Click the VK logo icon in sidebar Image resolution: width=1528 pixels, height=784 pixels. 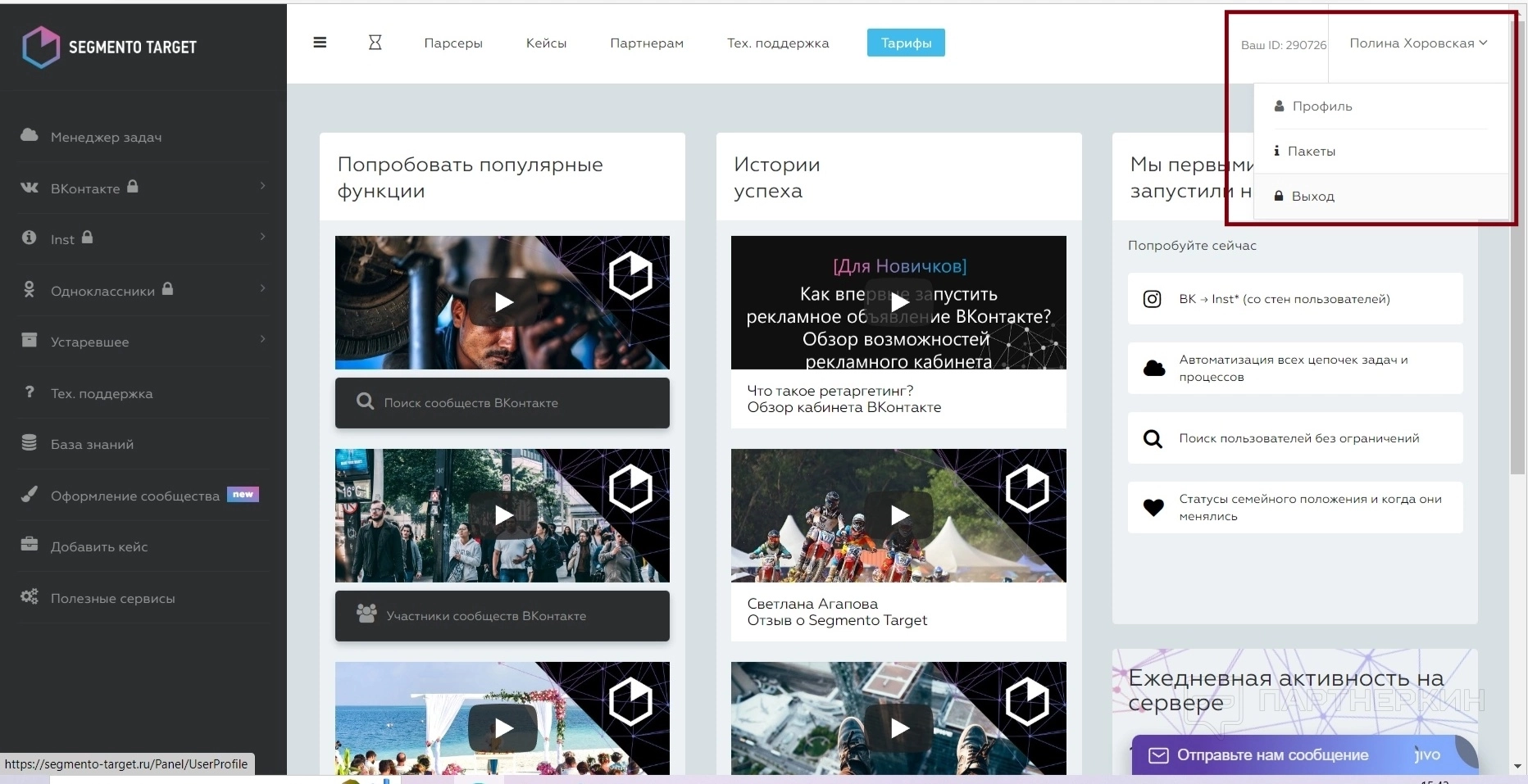(30, 188)
